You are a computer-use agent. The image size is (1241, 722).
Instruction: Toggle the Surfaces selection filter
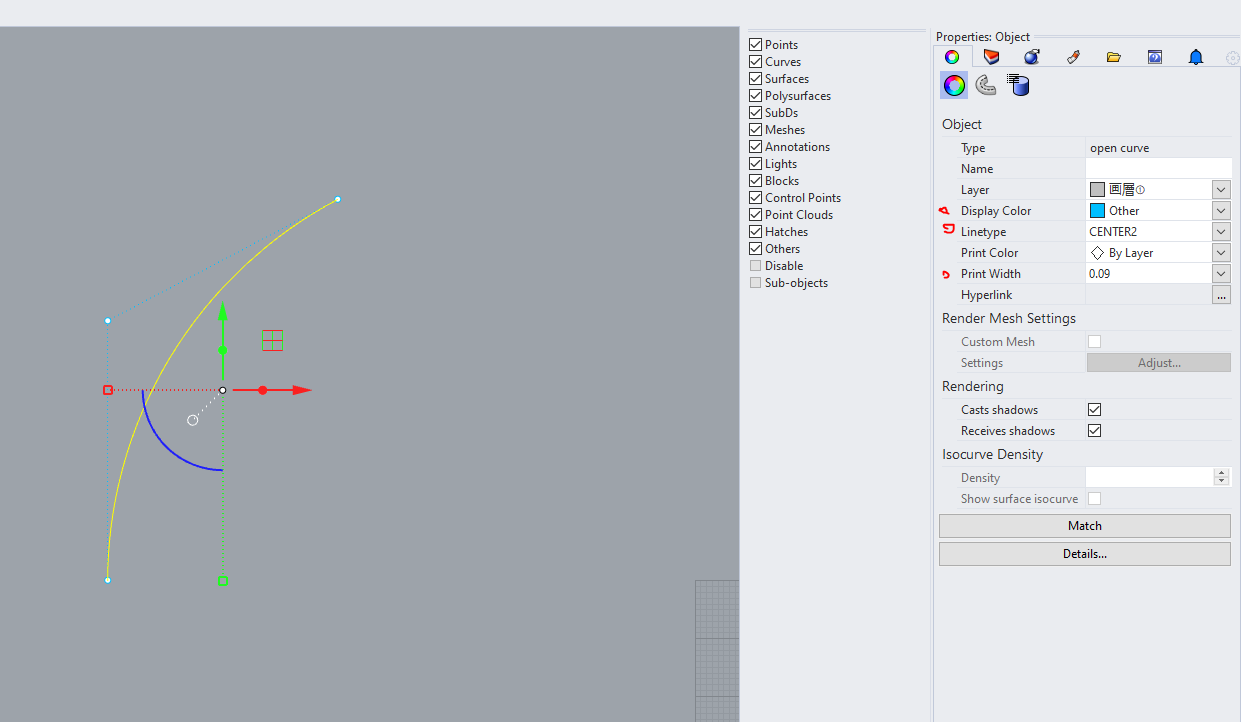pyautogui.click(x=755, y=78)
